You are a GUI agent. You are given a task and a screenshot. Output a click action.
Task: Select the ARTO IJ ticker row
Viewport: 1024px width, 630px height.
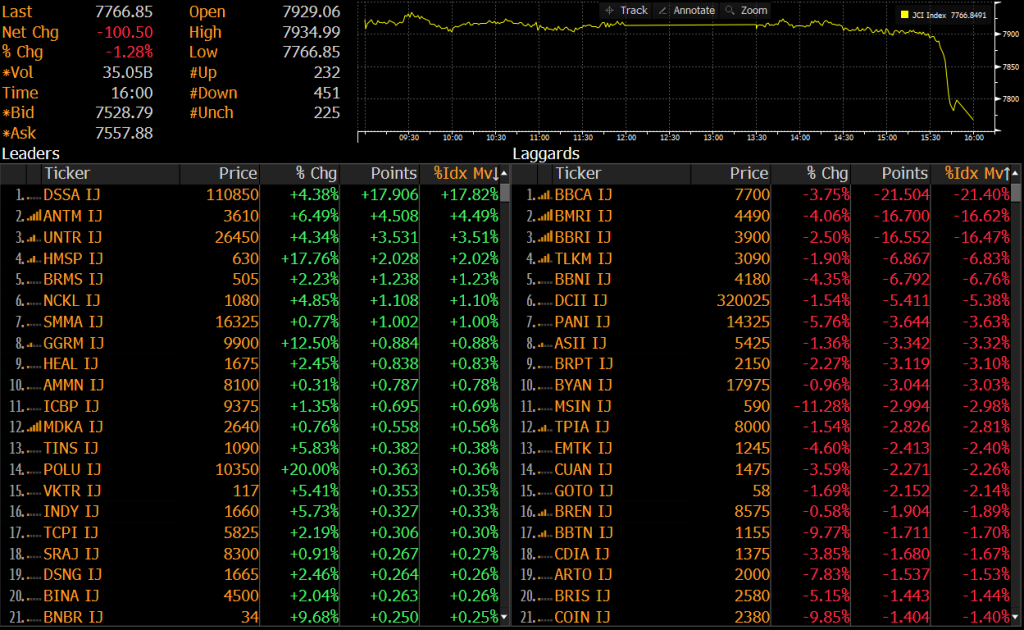761,575
